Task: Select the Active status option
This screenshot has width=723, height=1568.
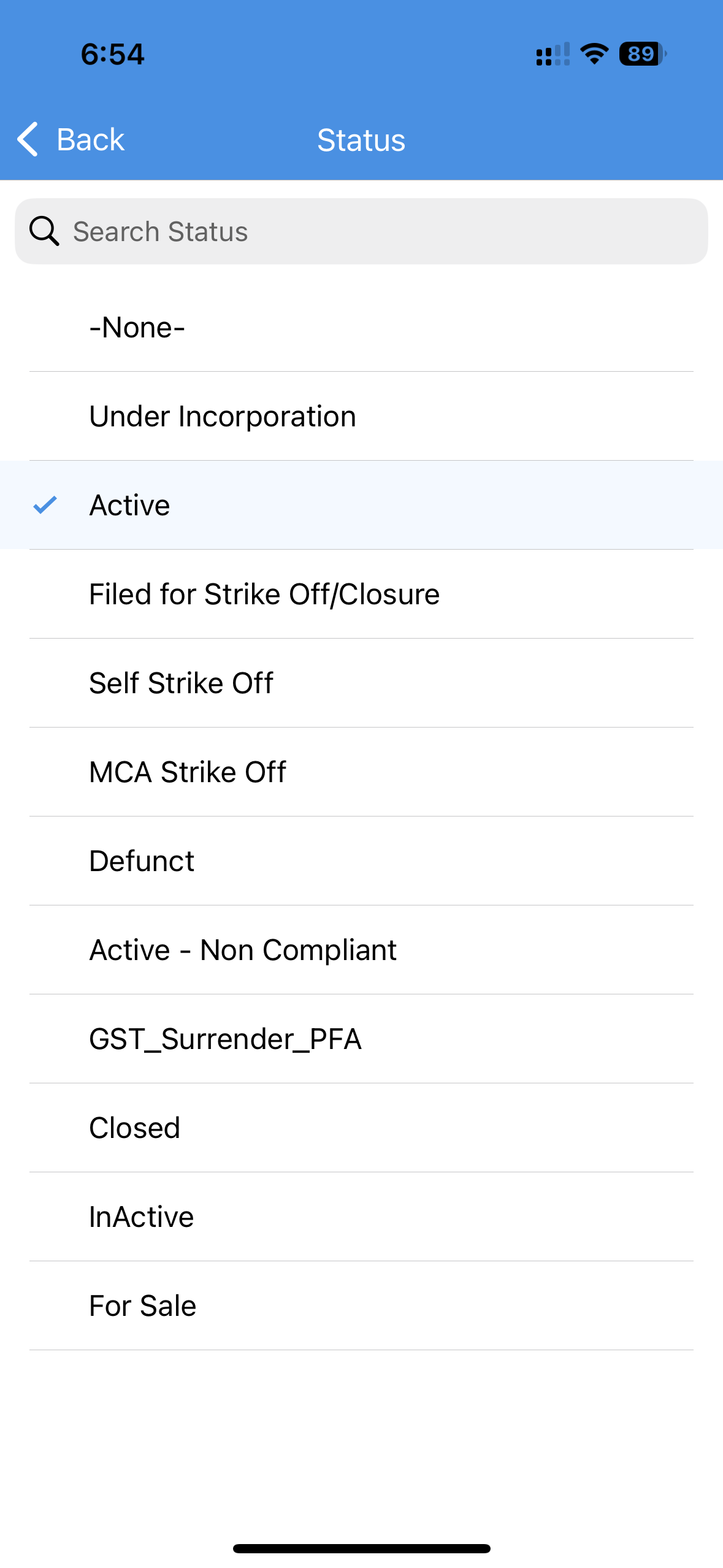Action: [x=361, y=505]
